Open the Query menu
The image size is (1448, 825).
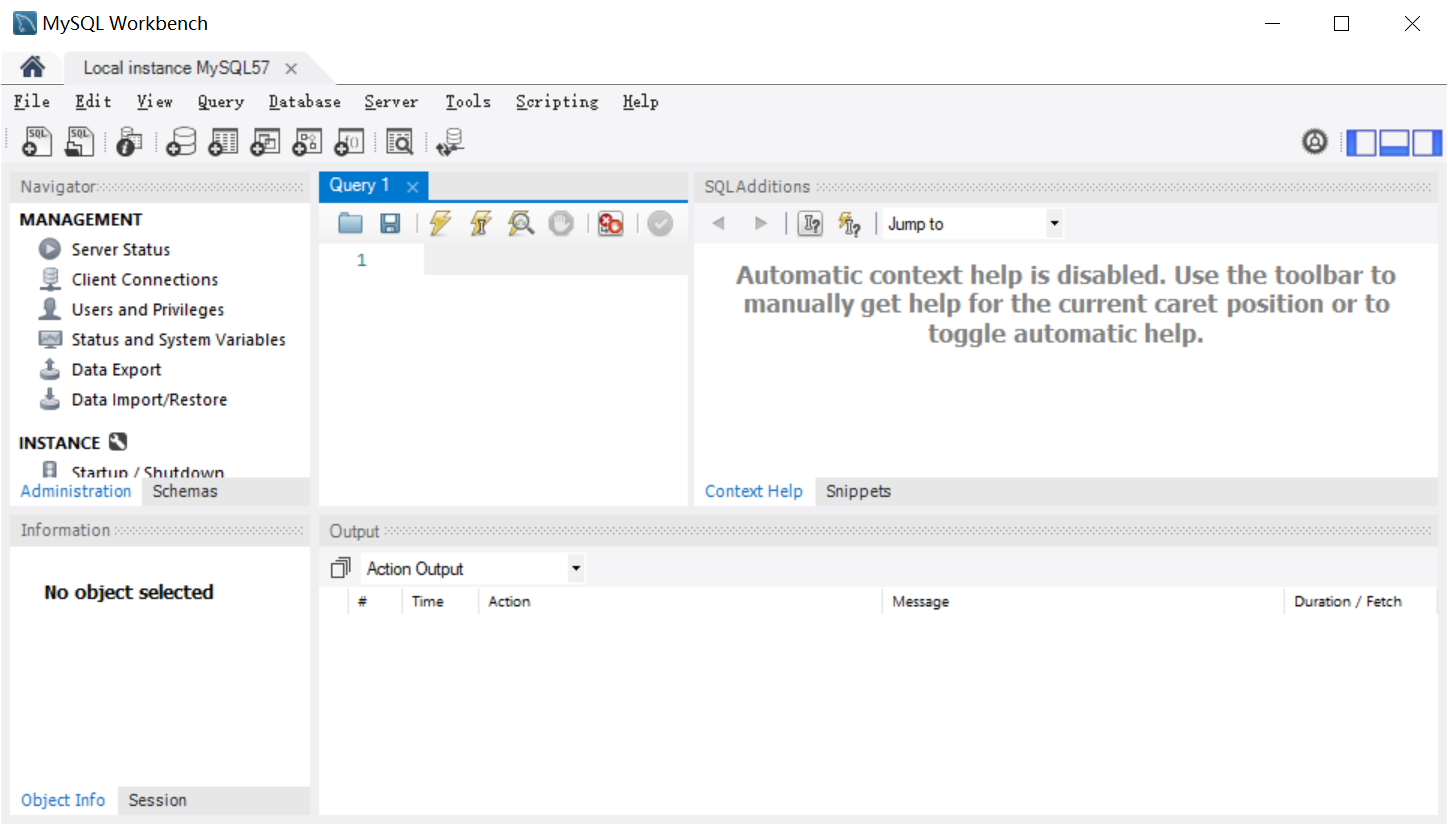click(x=221, y=102)
